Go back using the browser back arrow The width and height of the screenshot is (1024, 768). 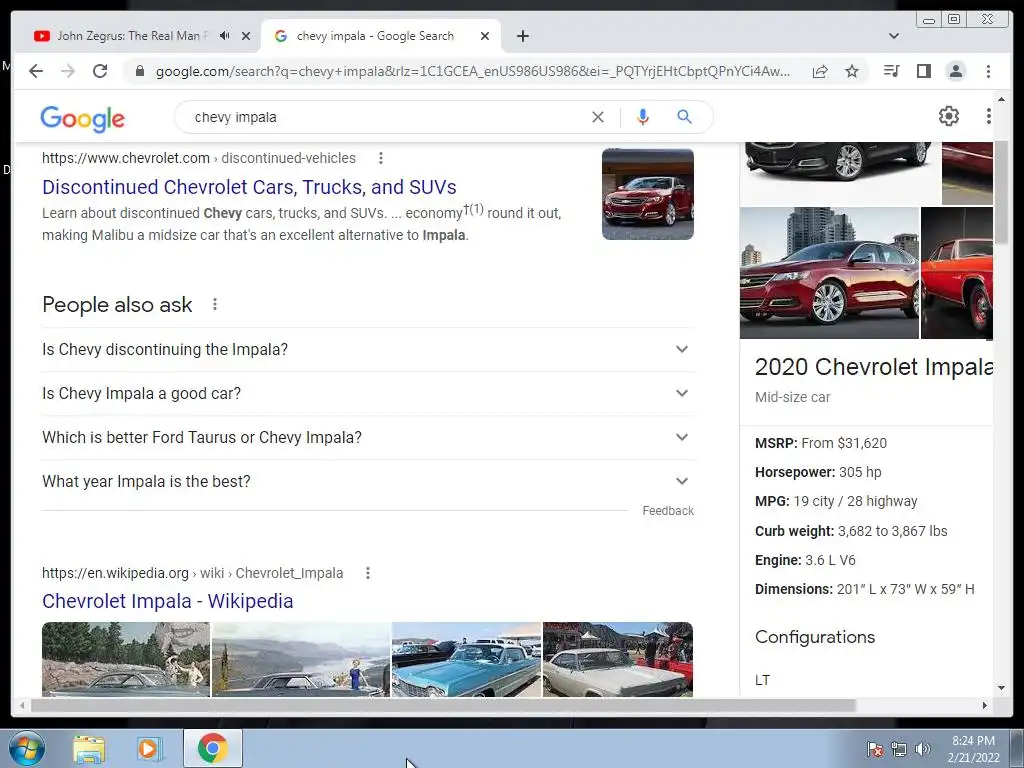coord(36,71)
